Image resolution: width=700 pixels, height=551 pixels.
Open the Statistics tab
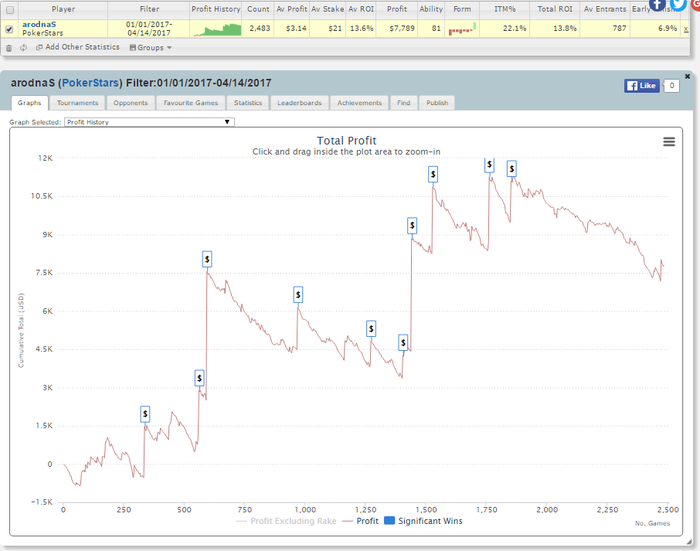pyautogui.click(x=248, y=103)
